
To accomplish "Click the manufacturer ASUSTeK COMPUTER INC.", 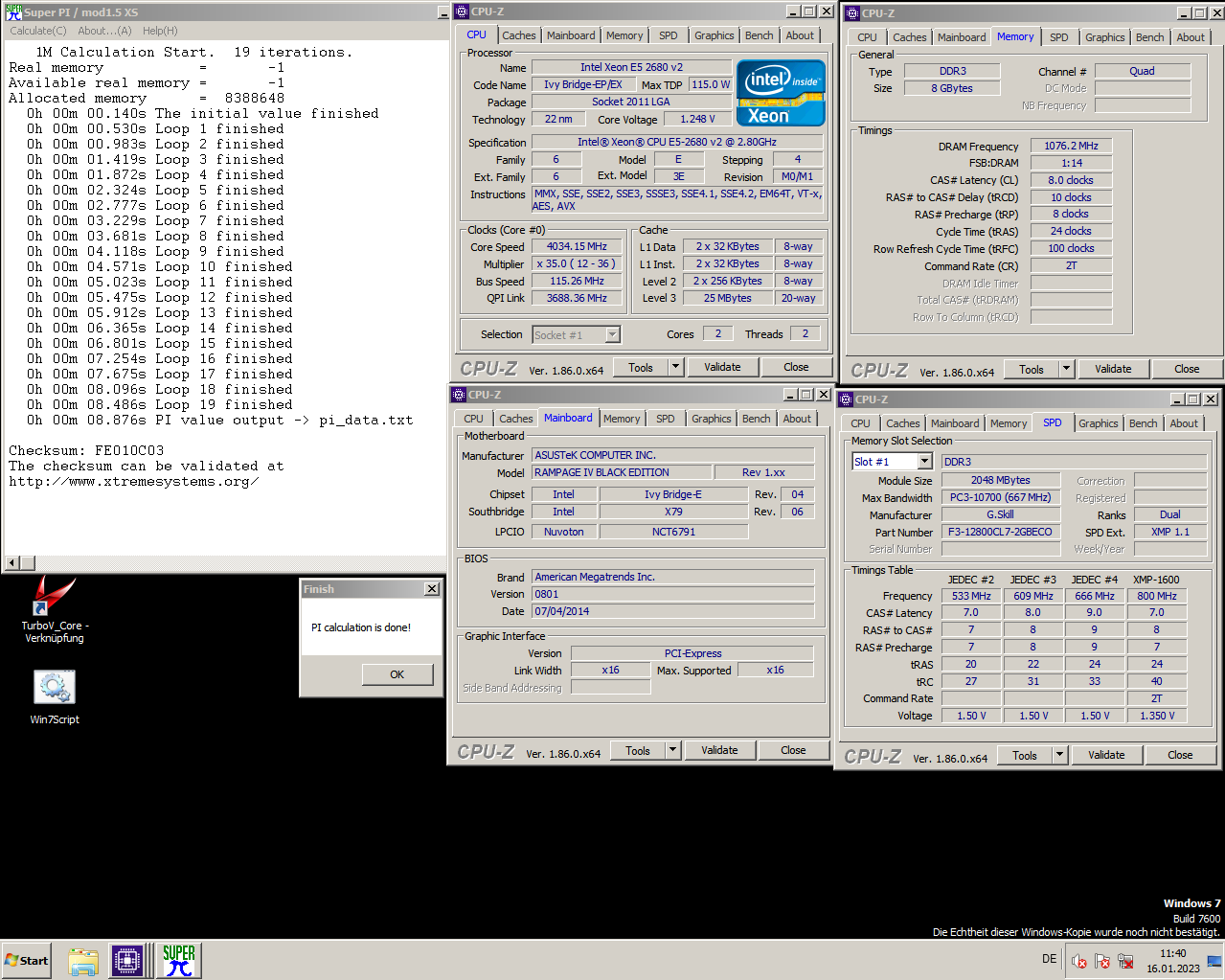I will click(x=673, y=455).
